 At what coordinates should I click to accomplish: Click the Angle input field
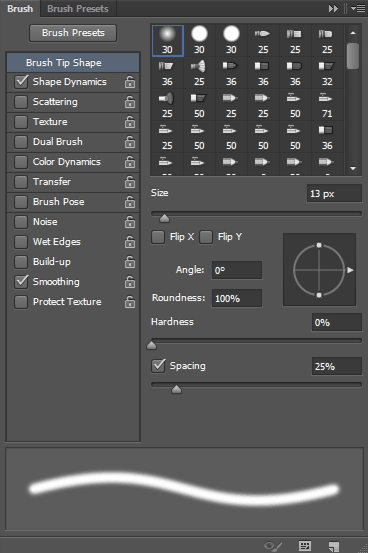click(x=237, y=271)
